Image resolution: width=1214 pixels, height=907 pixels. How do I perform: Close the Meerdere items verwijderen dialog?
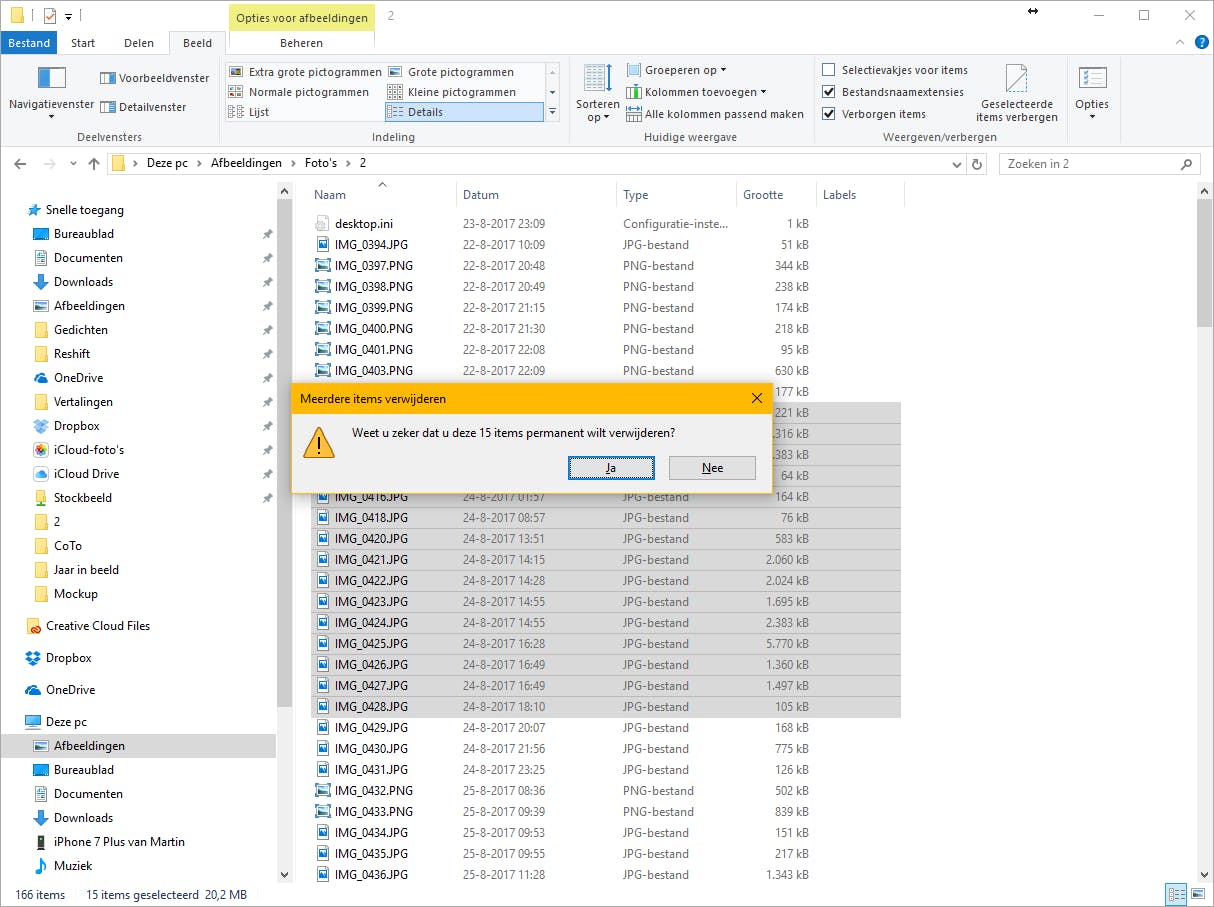click(757, 398)
